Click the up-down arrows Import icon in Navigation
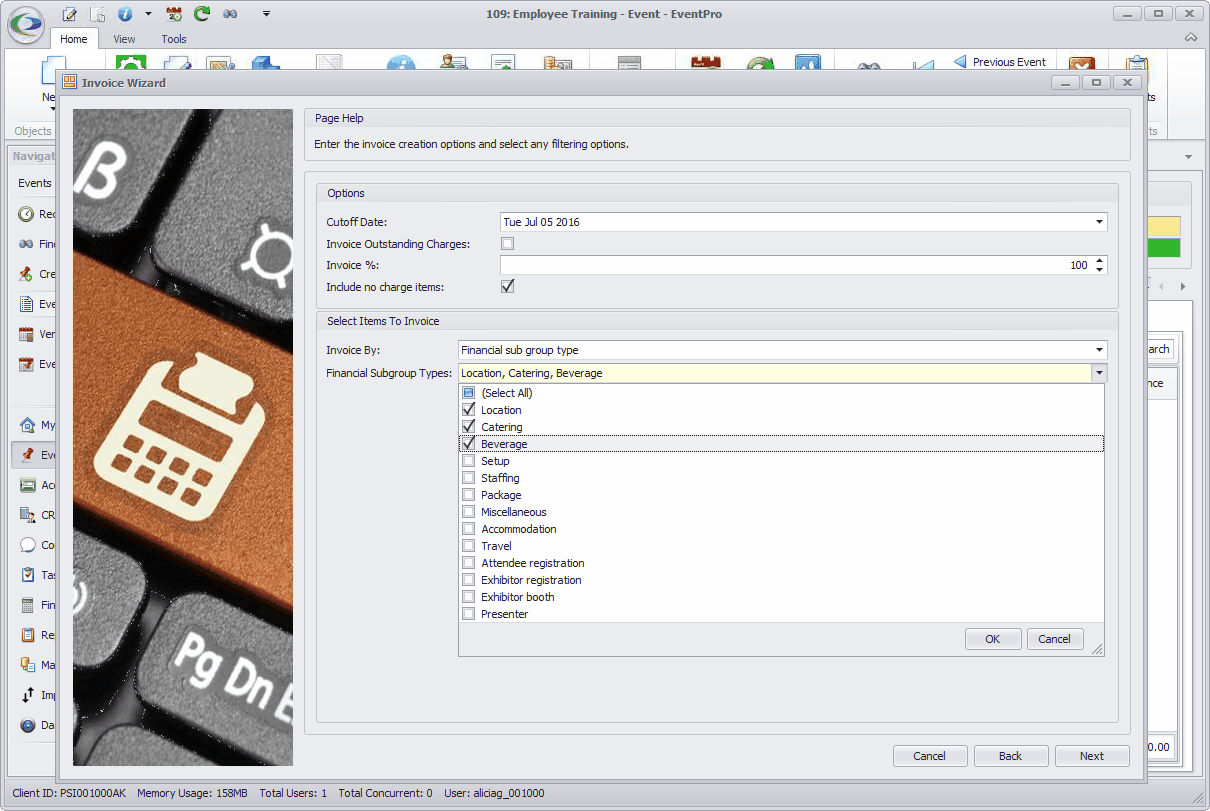This screenshot has width=1210, height=811. click(x=27, y=695)
